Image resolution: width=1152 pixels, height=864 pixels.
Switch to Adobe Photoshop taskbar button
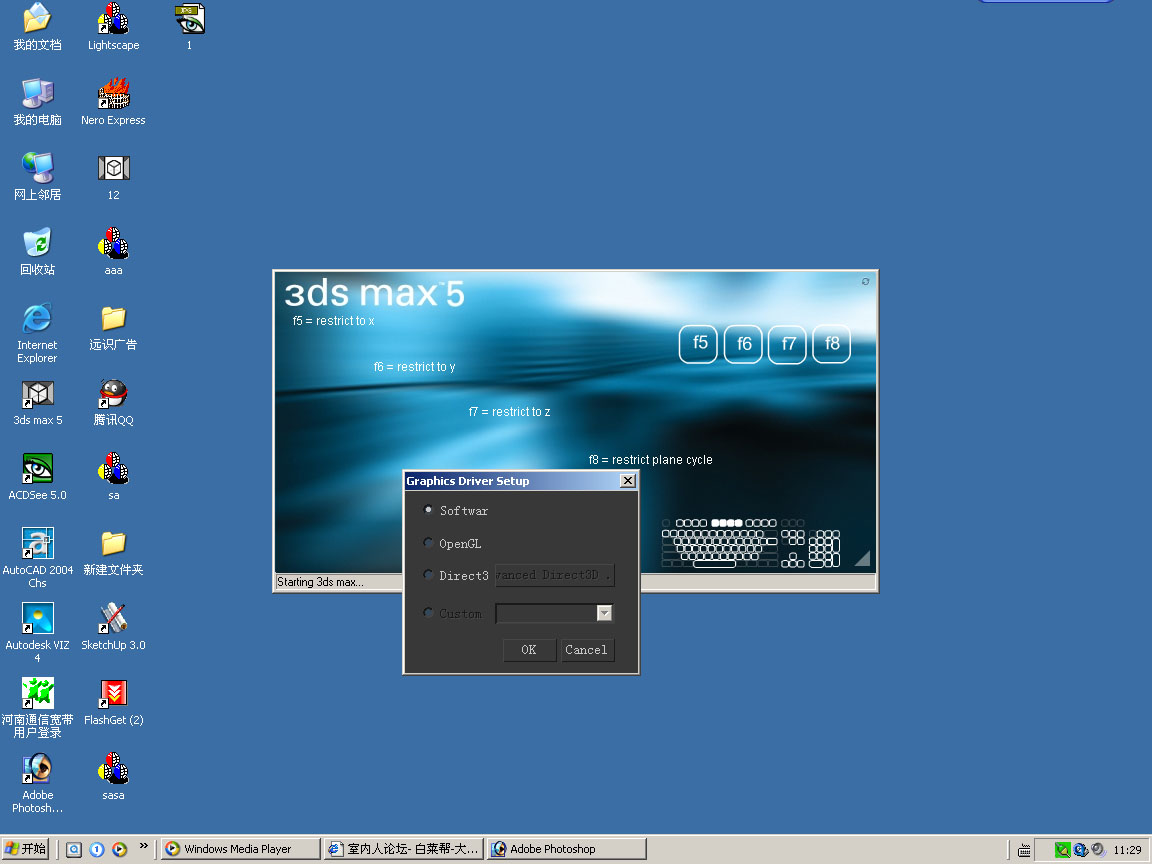tap(567, 849)
